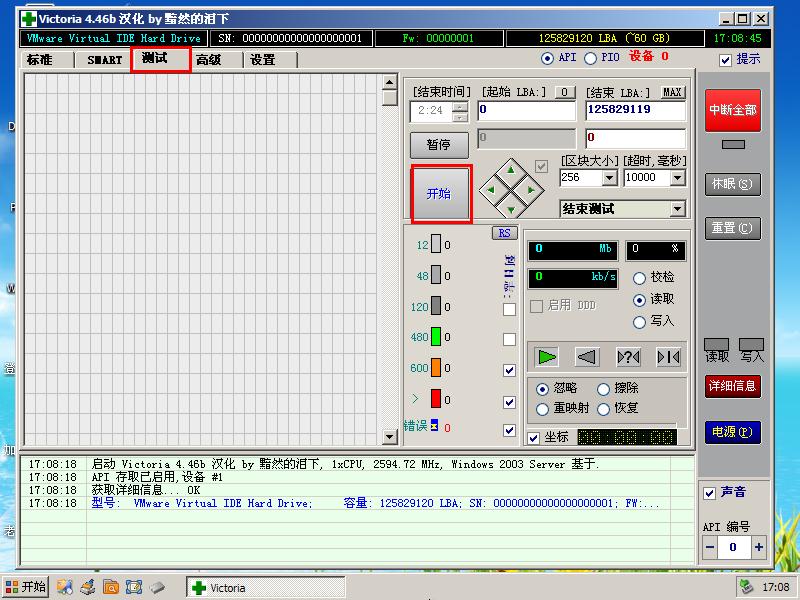This screenshot has height=600, width=800.
Task: Click the 休眠(S) button
Action: point(733,184)
